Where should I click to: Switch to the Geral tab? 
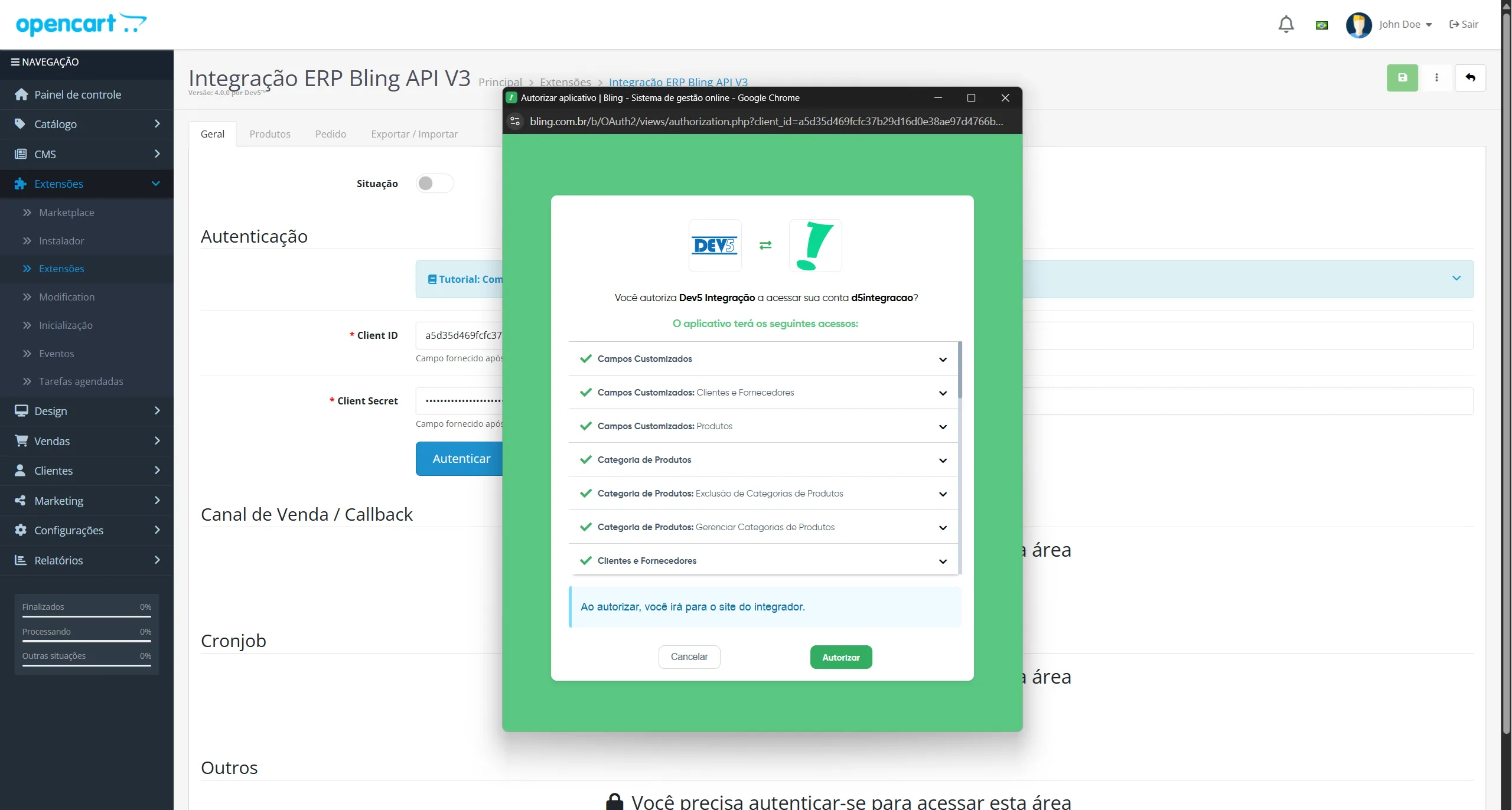213,134
